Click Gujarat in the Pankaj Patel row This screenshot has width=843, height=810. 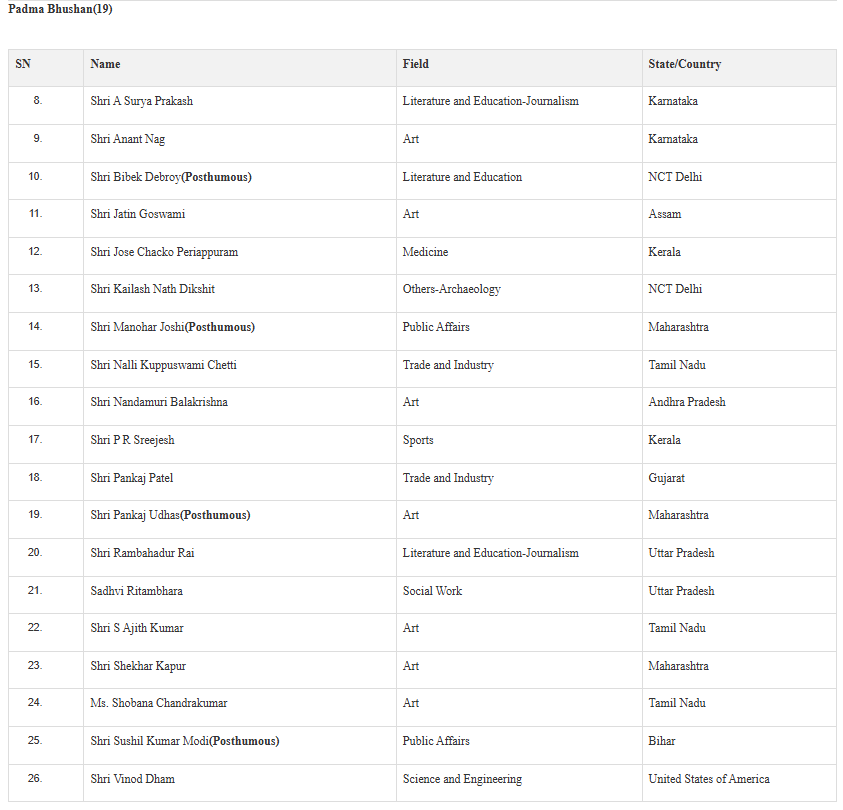[666, 478]
